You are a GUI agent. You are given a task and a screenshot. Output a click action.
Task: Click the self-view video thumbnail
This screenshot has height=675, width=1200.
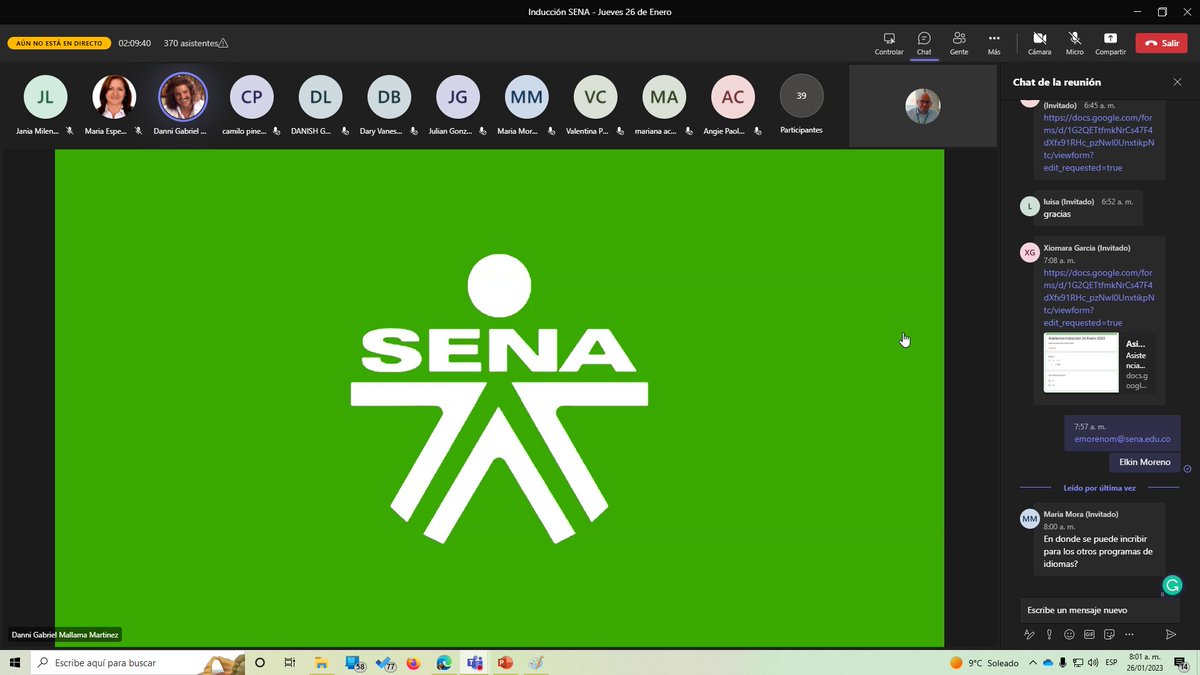[922, 106]
